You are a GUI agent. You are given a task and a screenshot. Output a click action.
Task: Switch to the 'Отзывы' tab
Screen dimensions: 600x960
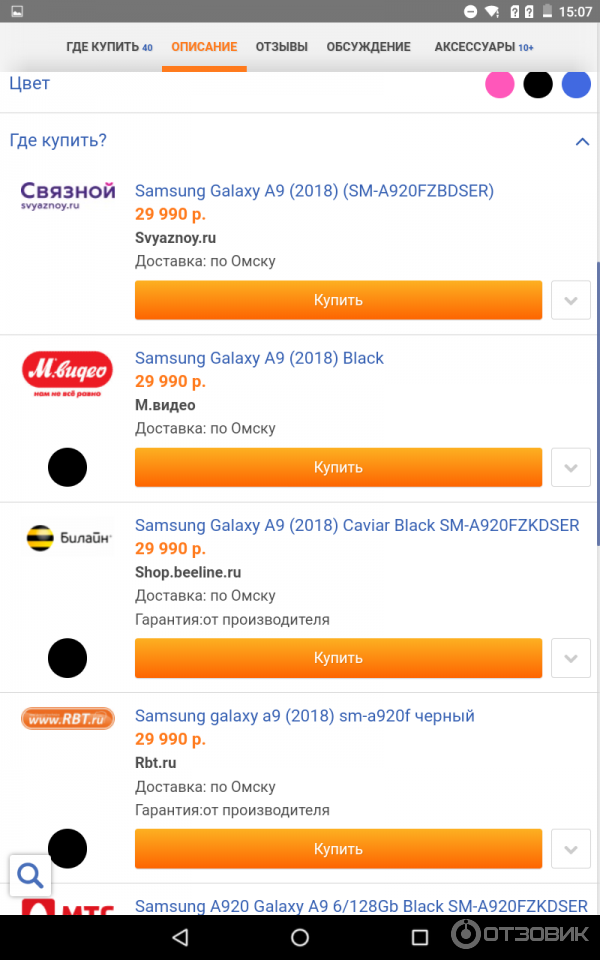point(281,47)
